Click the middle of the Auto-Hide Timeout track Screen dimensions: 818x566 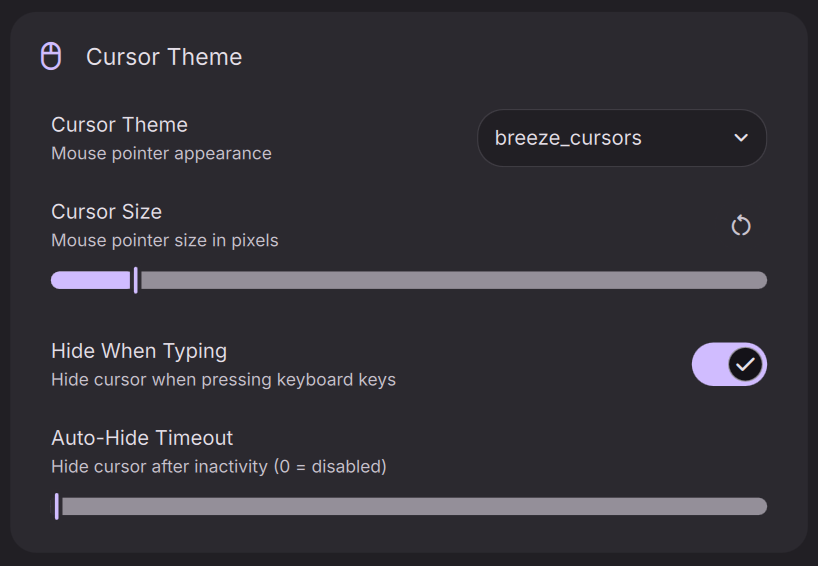tap(409, 506)
